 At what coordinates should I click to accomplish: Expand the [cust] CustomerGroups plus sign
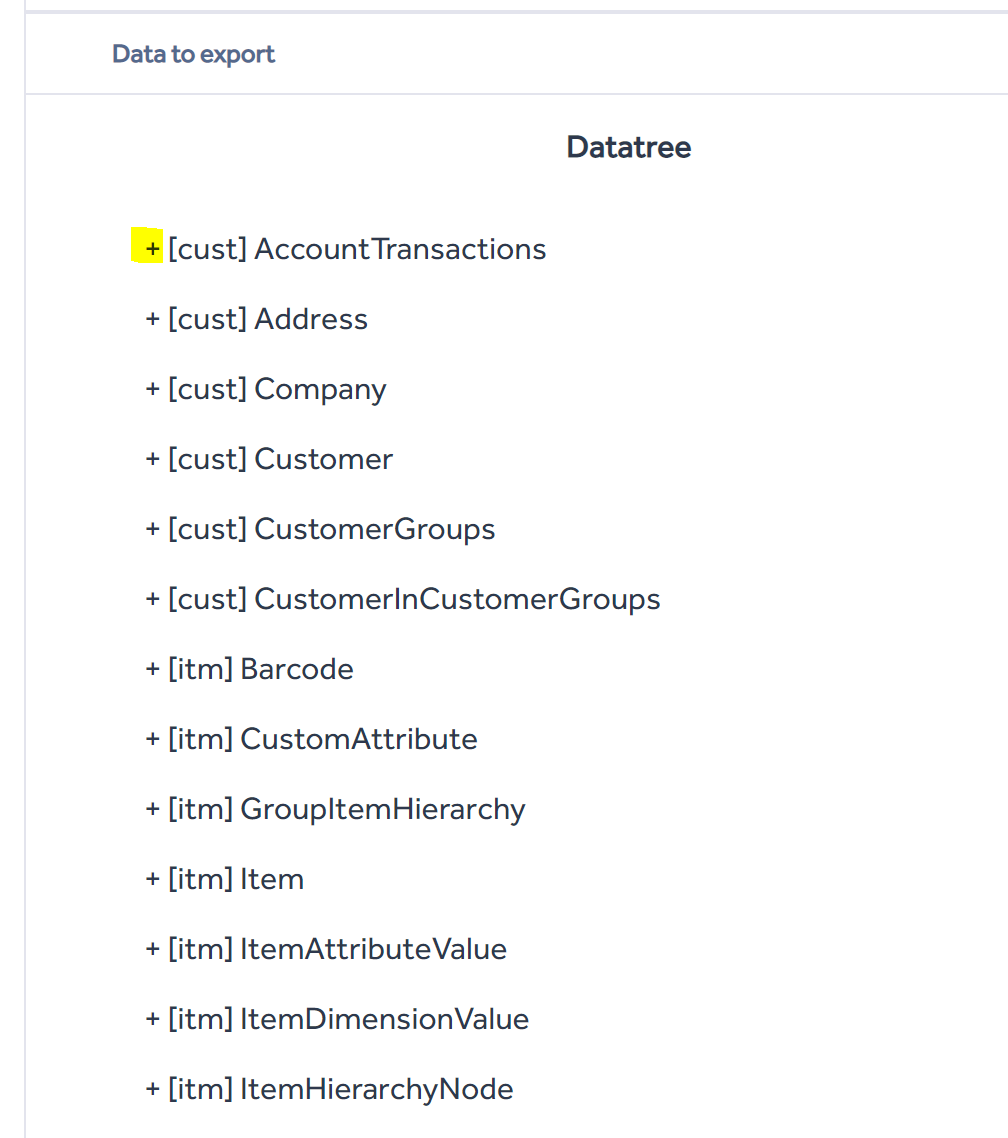(152, 529)
